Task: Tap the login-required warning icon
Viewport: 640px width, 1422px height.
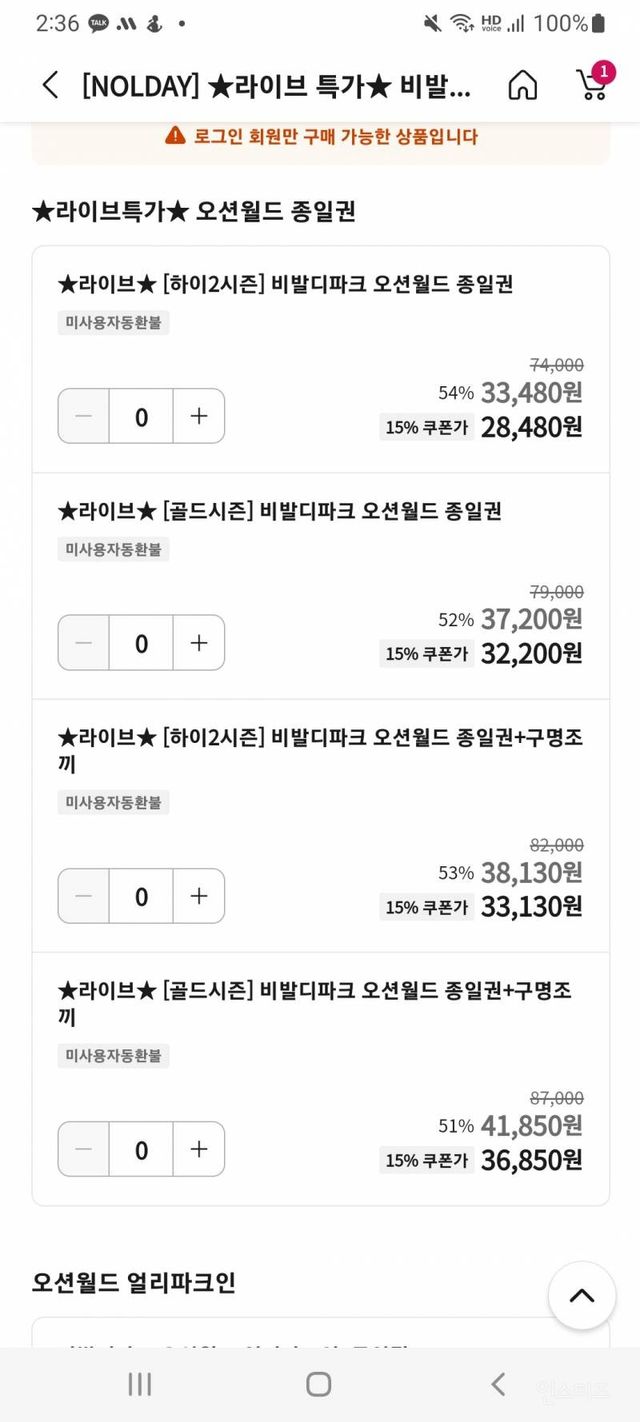Action: tap(176, 137)
